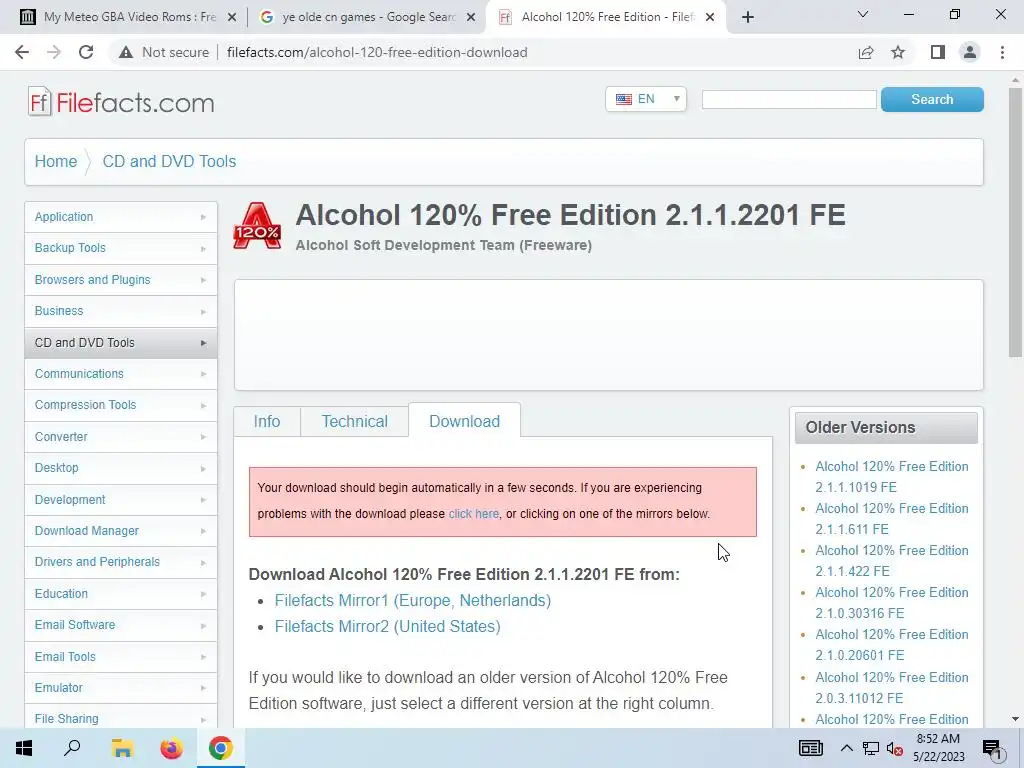Expand CD and DVD Tools category arrow

tap(203, 343)
